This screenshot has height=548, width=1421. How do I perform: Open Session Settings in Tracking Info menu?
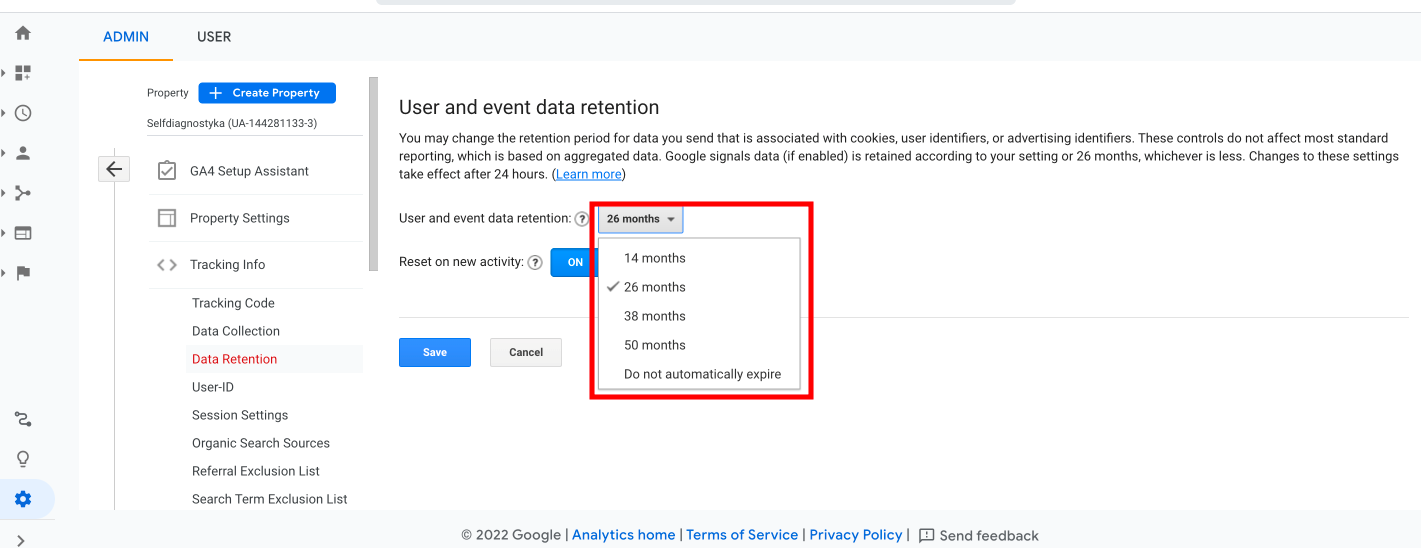240,415
